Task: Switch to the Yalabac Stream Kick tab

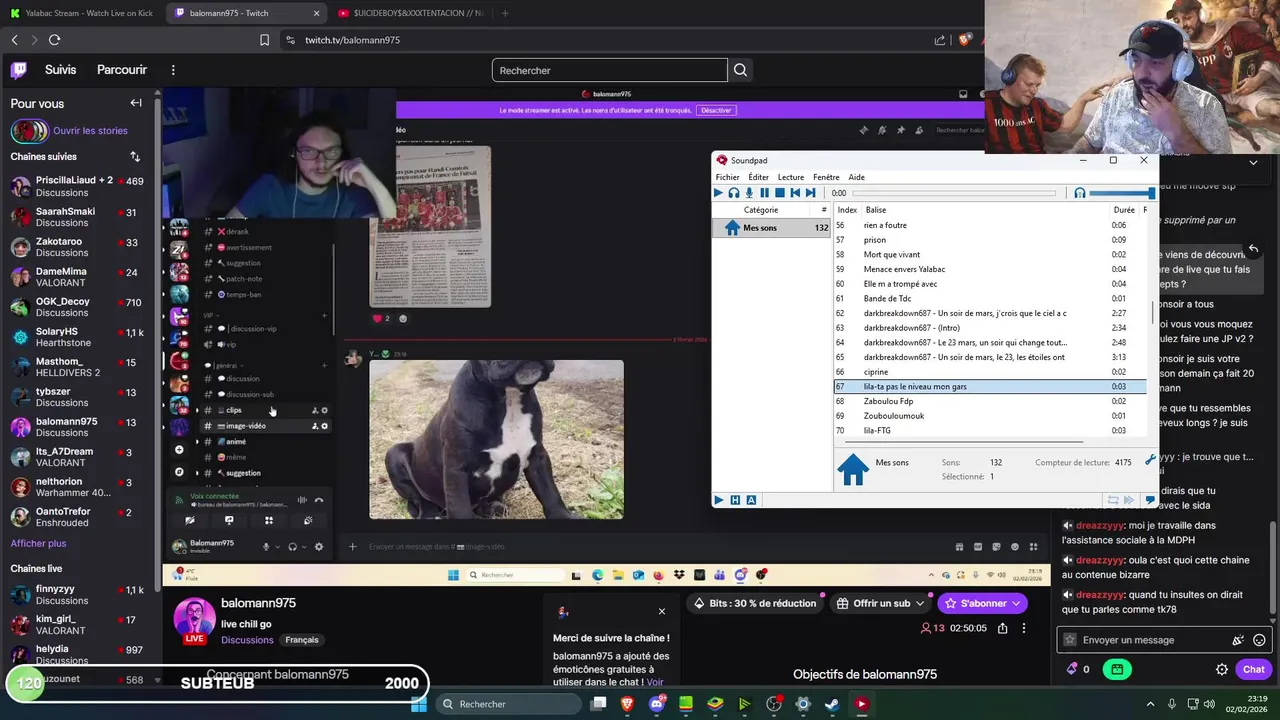Action: [x=82, y=13]
